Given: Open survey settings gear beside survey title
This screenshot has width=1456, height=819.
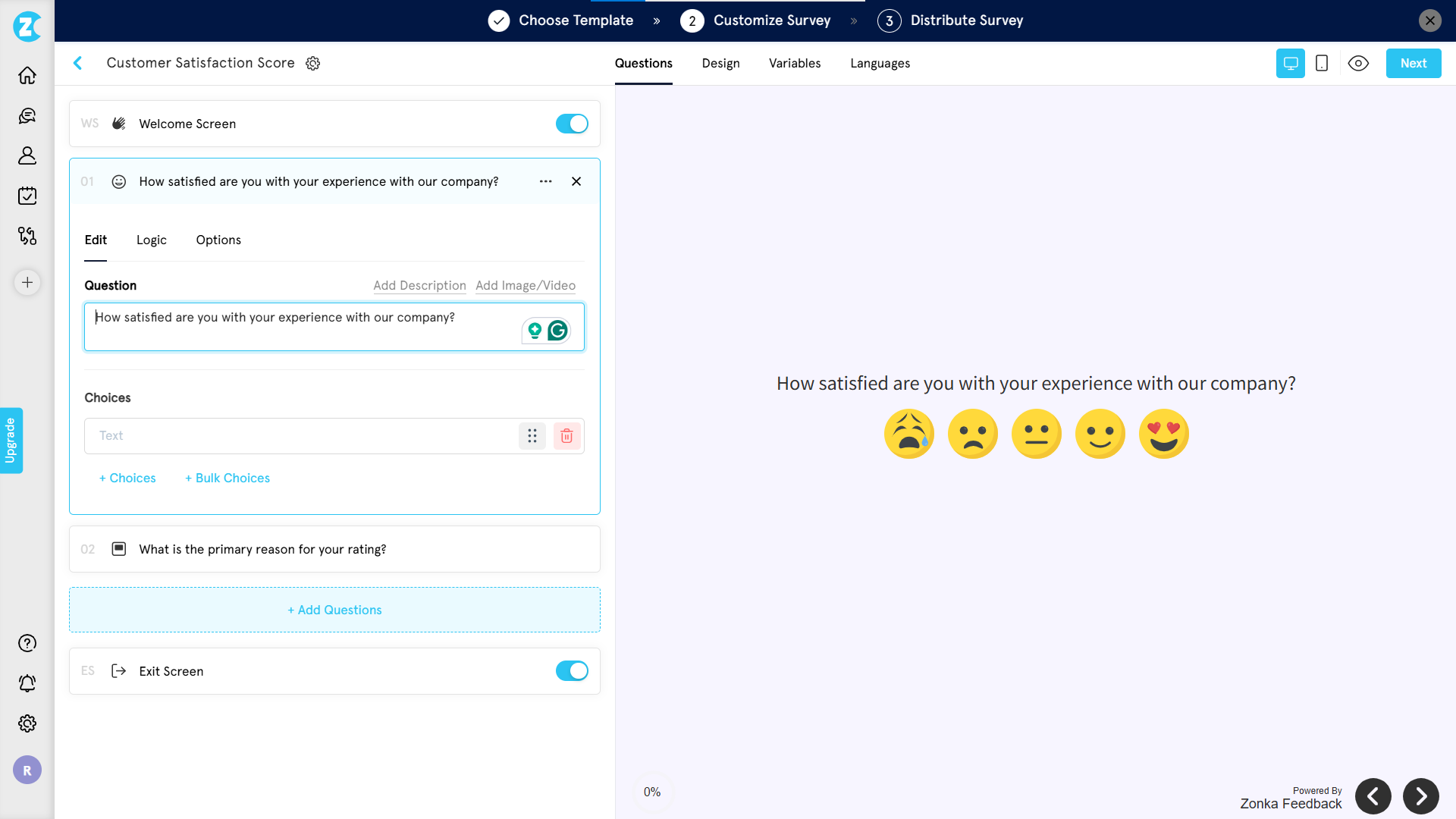Looking at the screenshot, I should [x=312, y=63].
